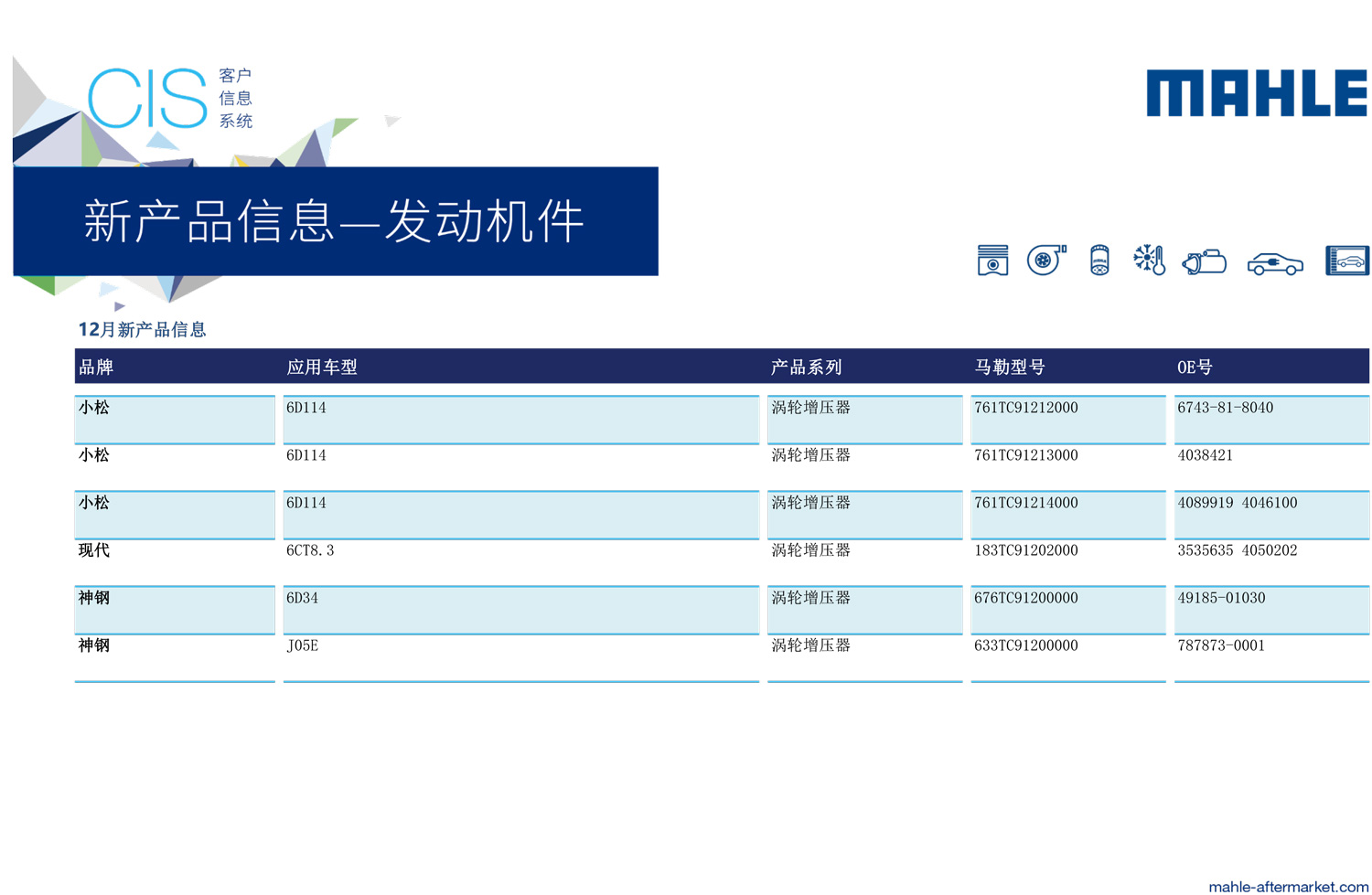This screenshot has height=895, width=1372.
Task: Click OE number 4038421
Action: [1206, 455]
